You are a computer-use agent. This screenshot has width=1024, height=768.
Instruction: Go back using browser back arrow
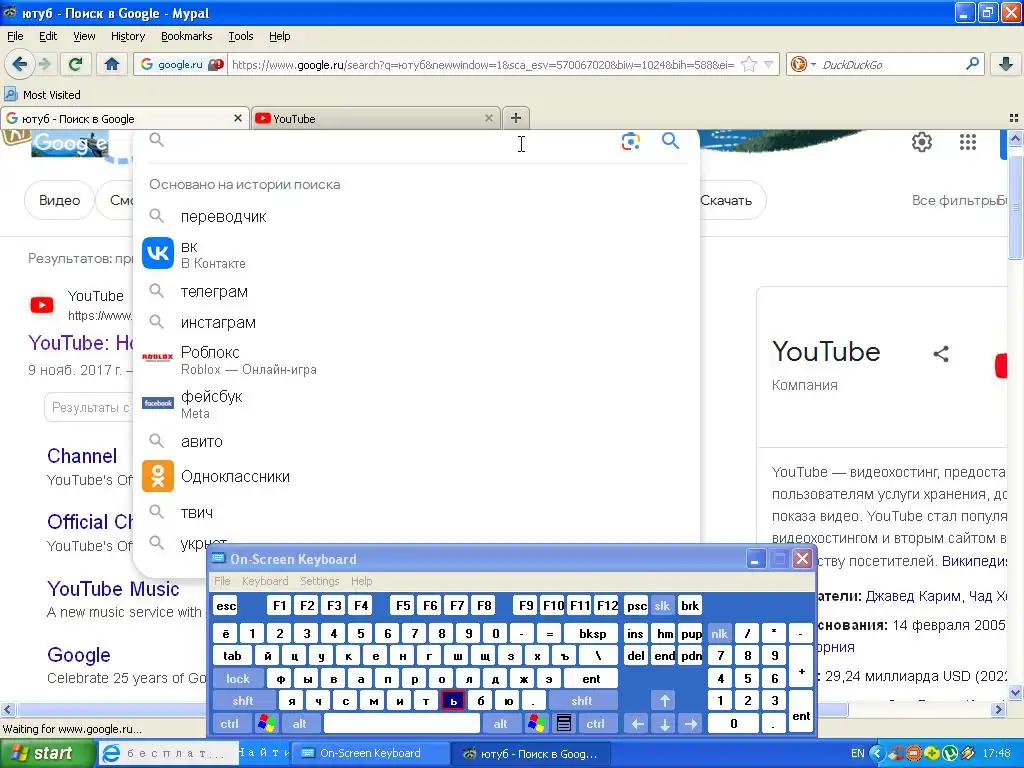pyautogui.click(x=20, y=64)
